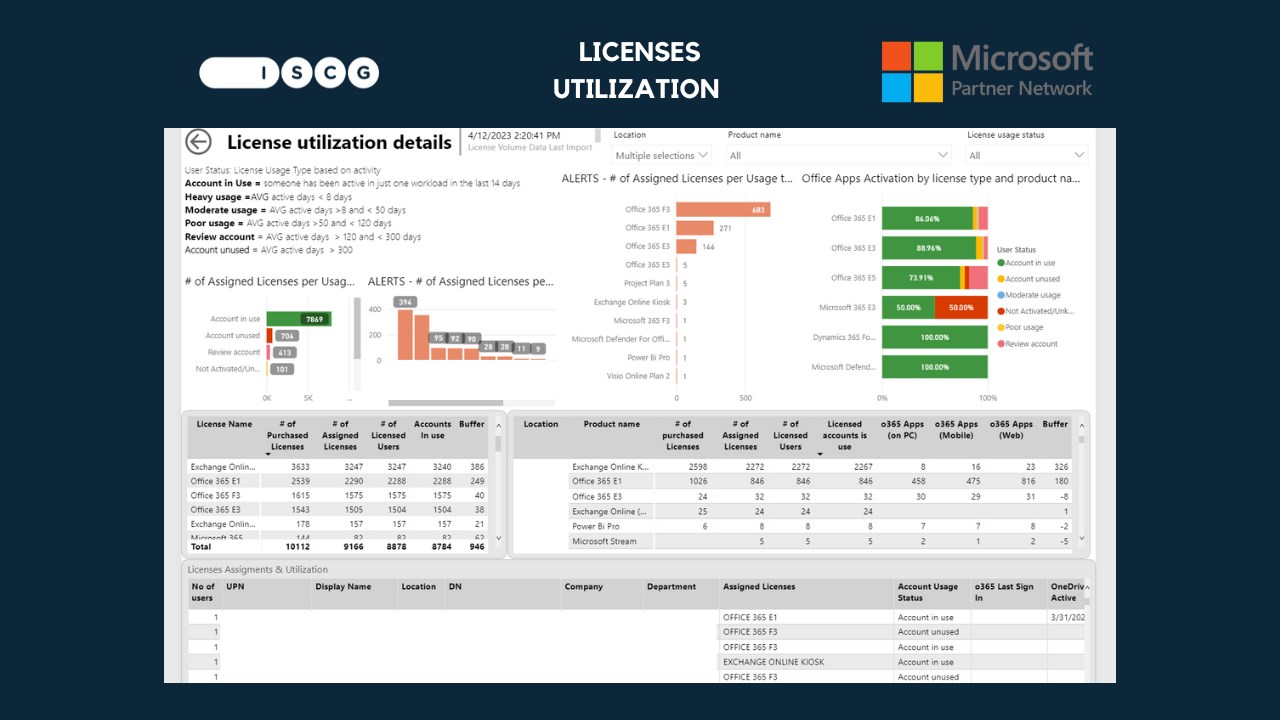Select the Office 365 E1 bar 271
The width and height of the screenshot is (1280, 720).
point(695,228)
